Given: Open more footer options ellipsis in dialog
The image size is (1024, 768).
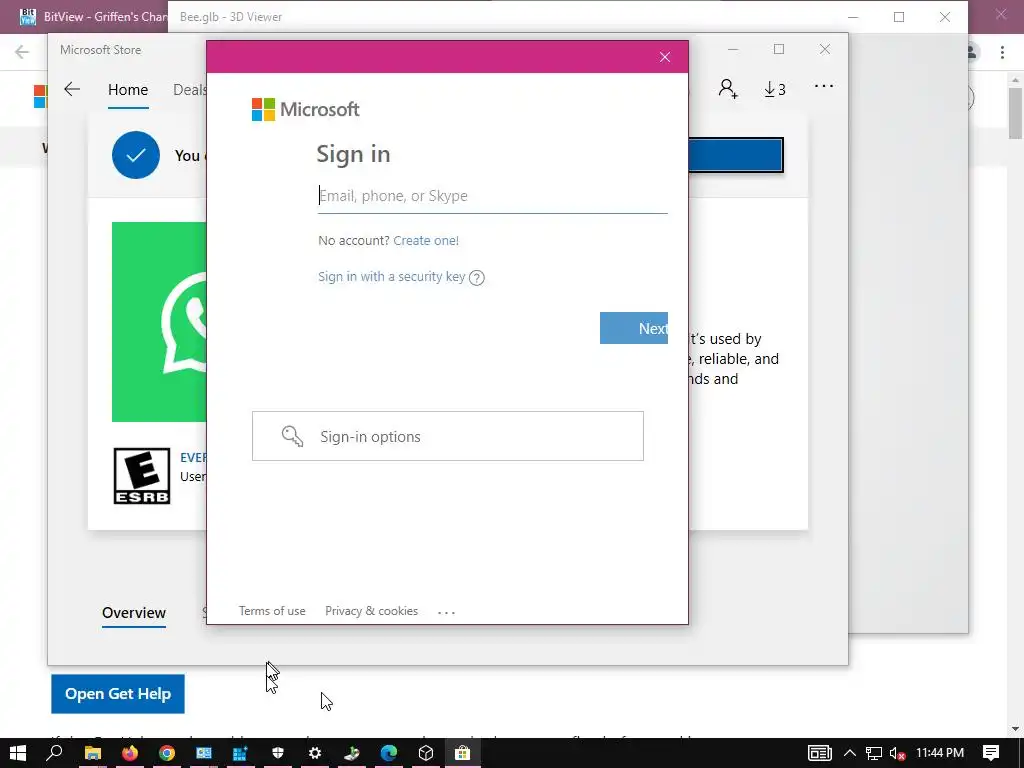Looking at the screenshot, I should (446, 612).
